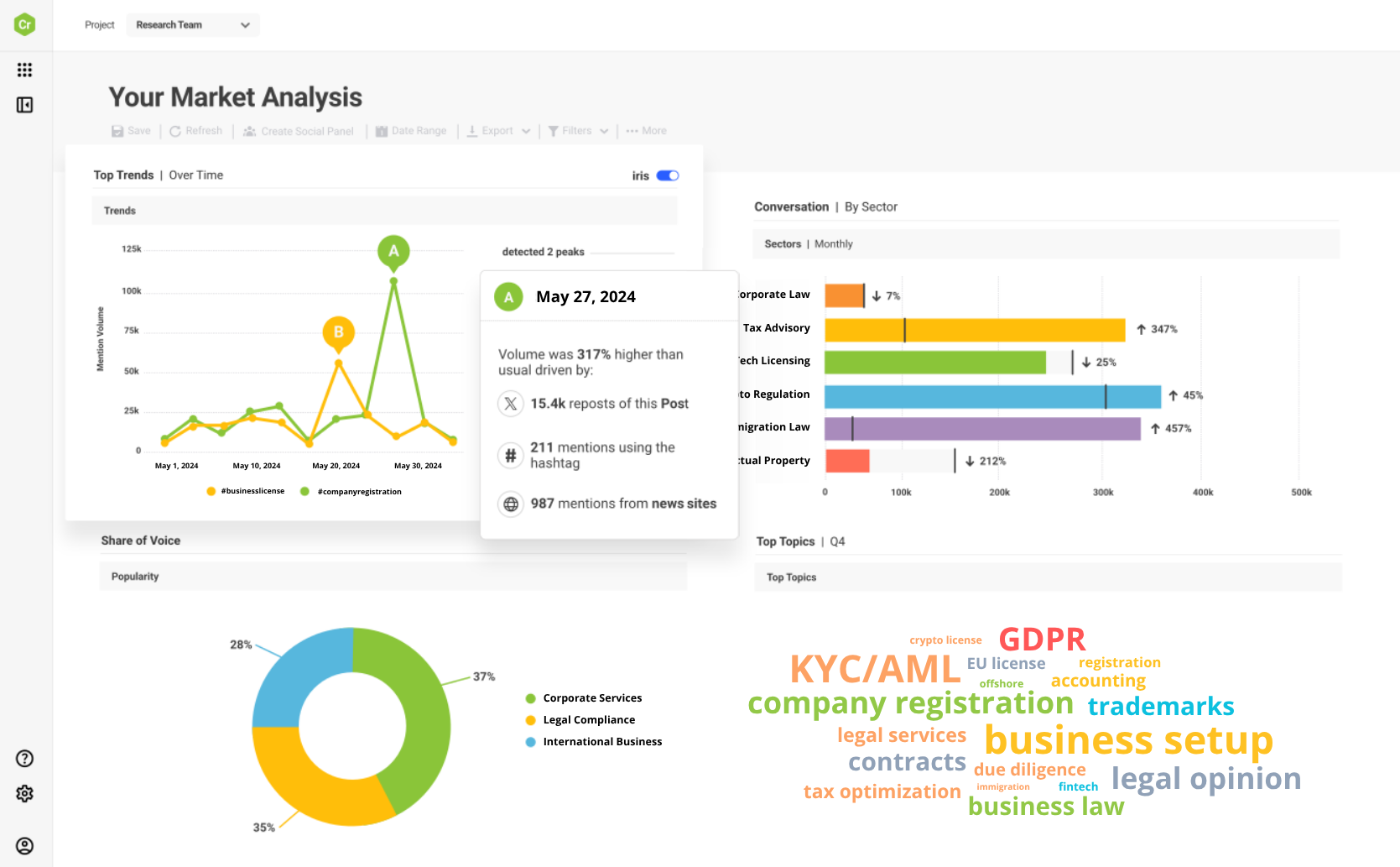Click the green Cr logo icon
This screenshot has height=867, width=1400.
[25, 24]
